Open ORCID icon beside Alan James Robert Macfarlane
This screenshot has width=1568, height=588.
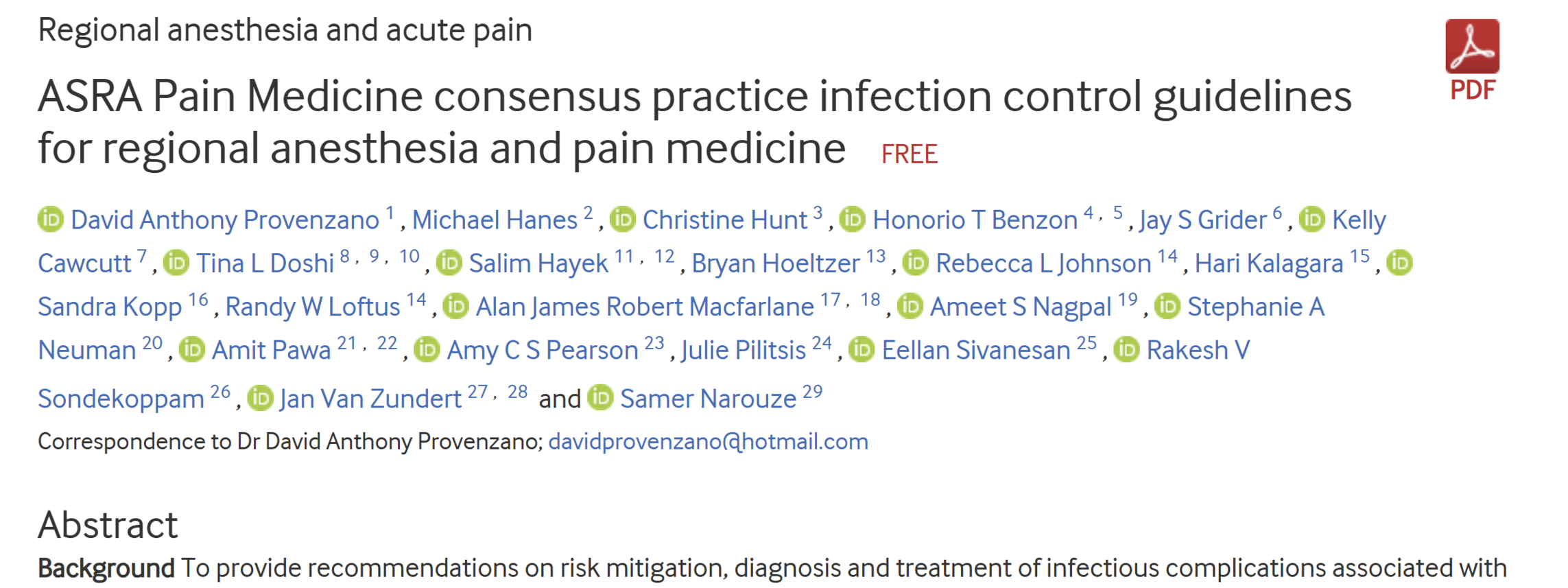(455, 306)
